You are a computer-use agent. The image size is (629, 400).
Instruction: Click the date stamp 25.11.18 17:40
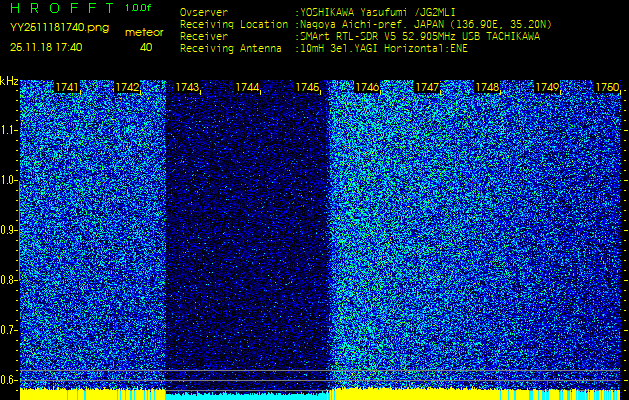click(x=46, y=47)
